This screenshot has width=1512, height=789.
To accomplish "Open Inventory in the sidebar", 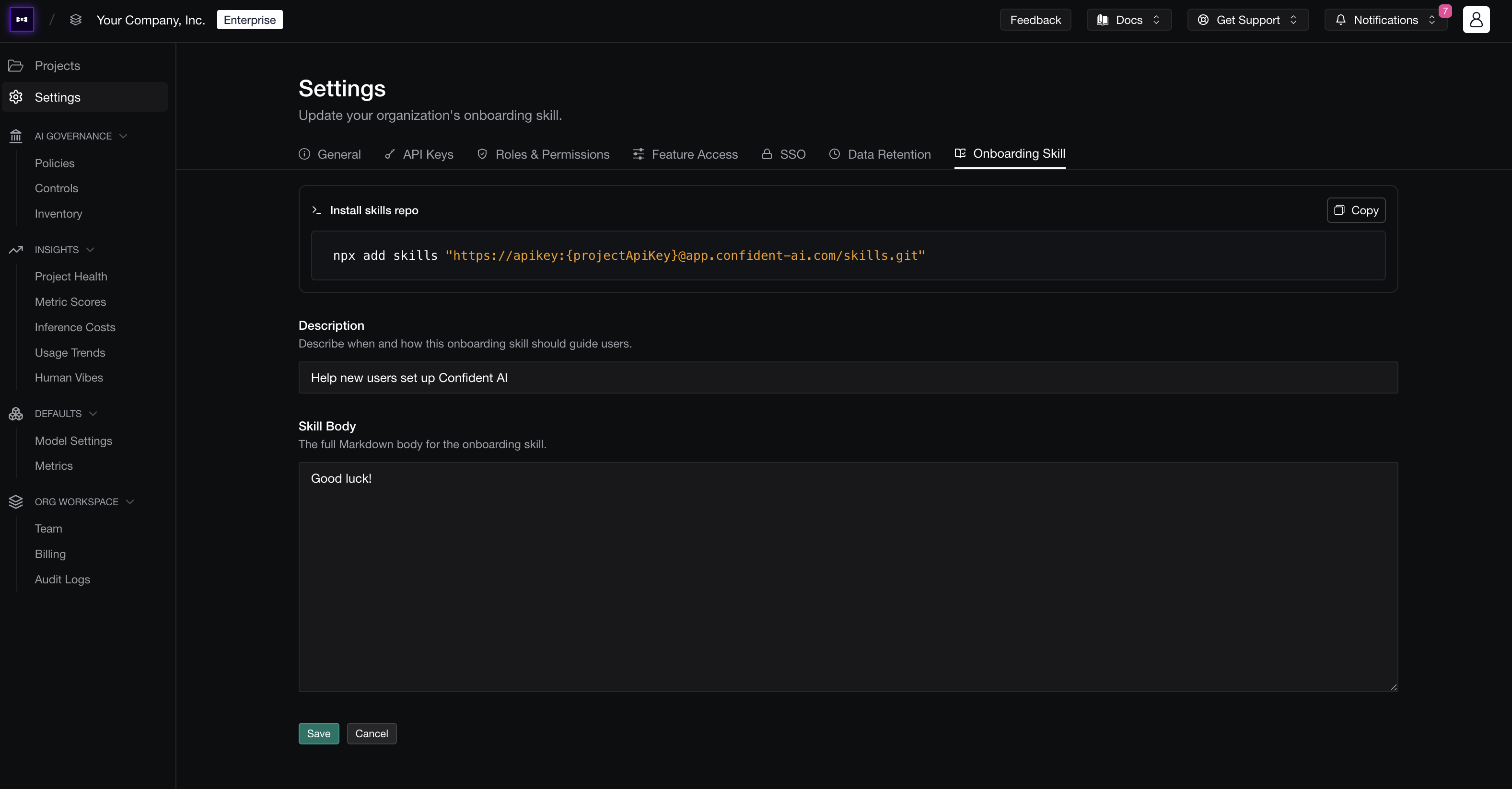I will (x=58, y=214).
